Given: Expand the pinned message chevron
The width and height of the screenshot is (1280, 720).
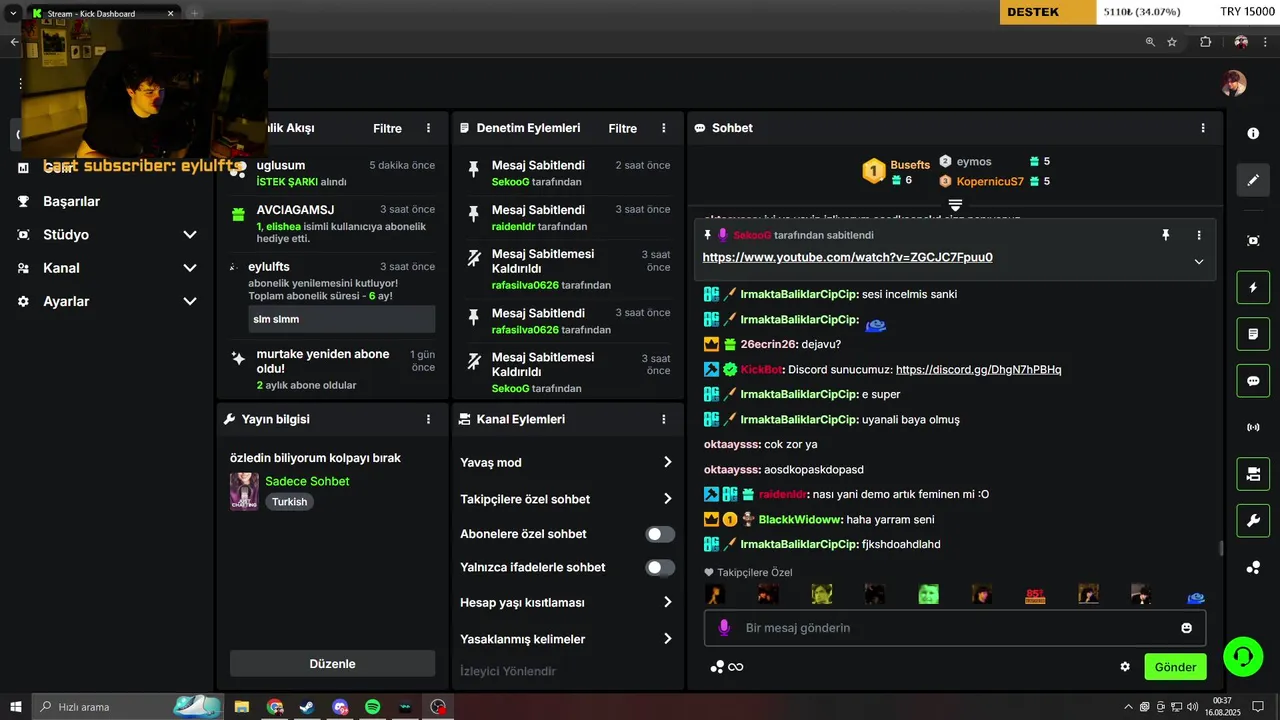Looking at the screenshot, I should pyautogui.click(x=1199, y=262).
